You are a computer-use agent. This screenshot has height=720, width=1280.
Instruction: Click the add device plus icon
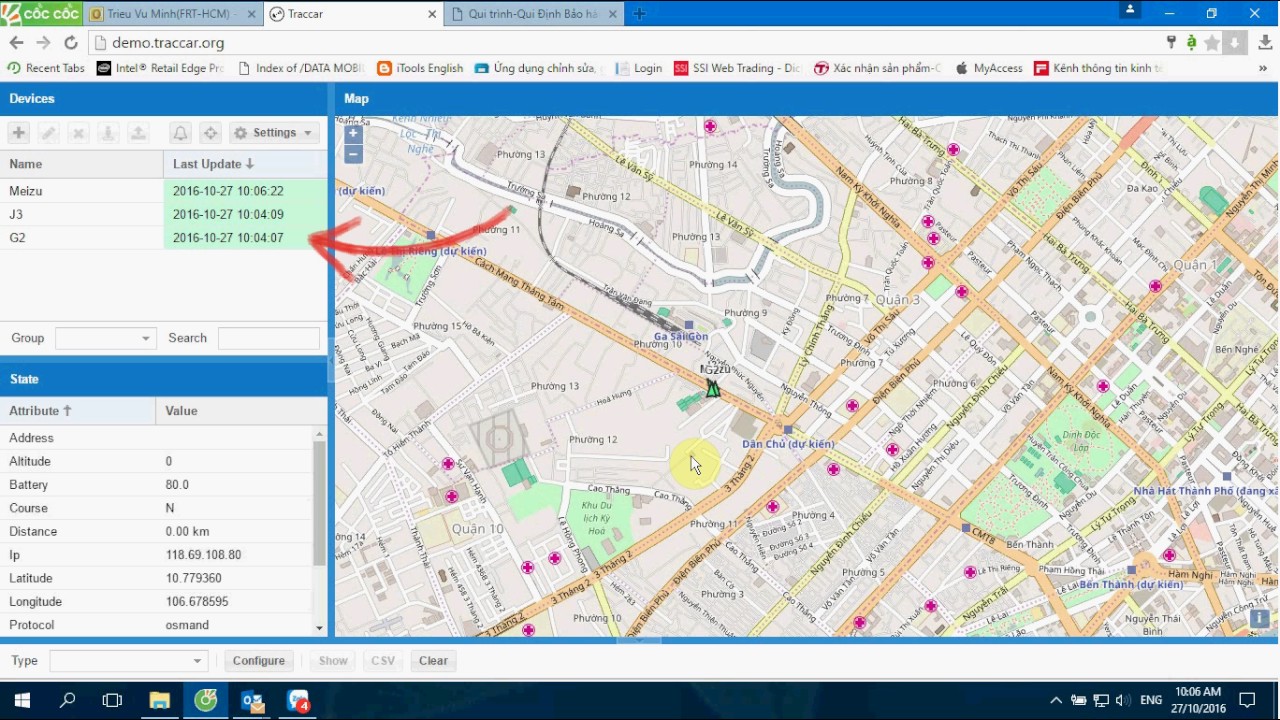(x=19, y=133)
